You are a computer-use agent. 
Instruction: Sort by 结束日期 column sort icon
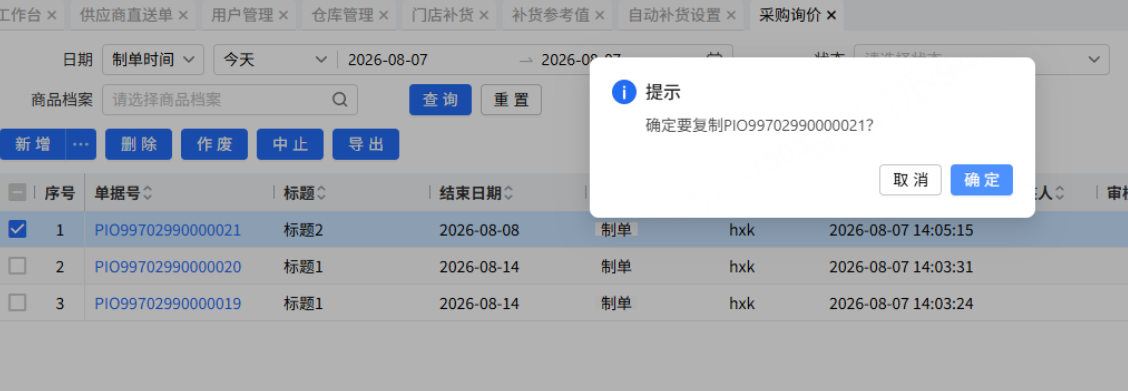click(x=509, y=193)
